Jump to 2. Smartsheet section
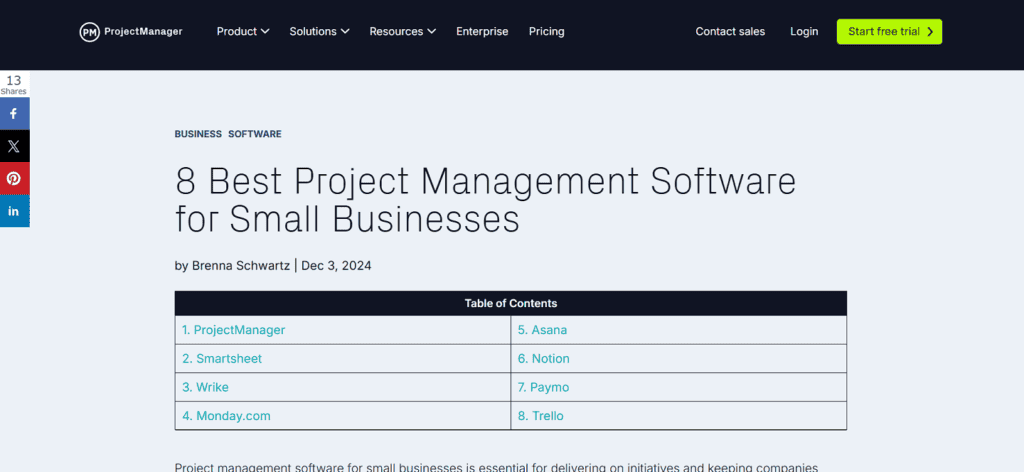 222,358
